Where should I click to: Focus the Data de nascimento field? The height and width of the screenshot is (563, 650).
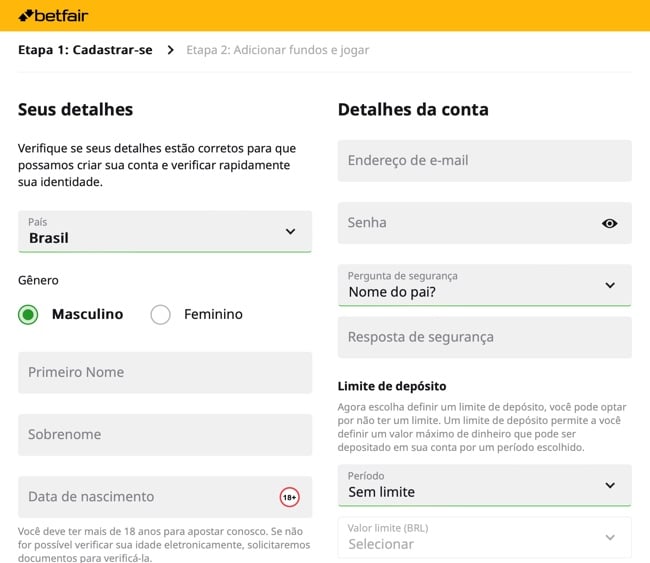tap(165, 497)
